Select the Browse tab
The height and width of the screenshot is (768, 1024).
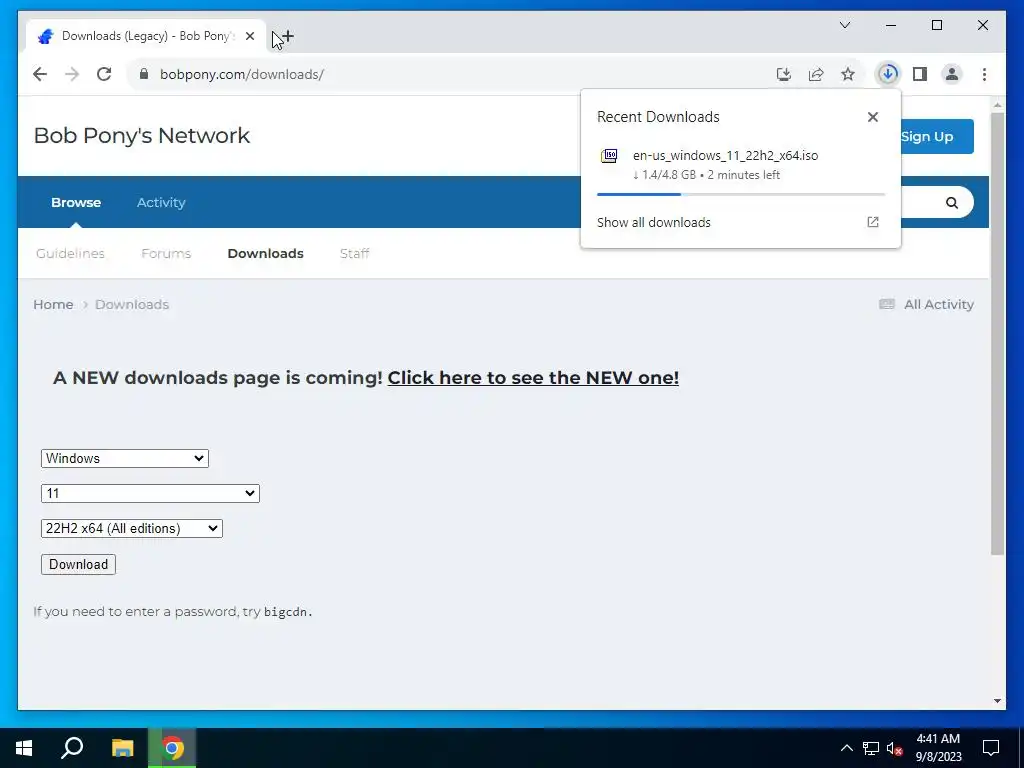76,202
